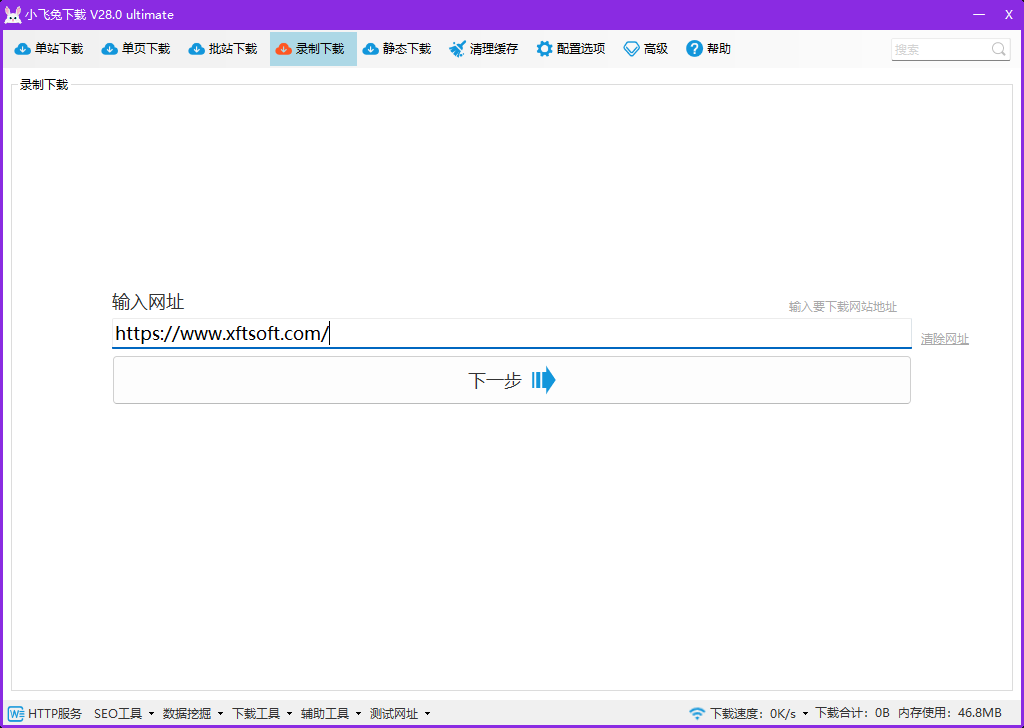Image resolution: width=1024 pixels, height=728 pixels.
Task: Expand the SEO工具 dropdown menu
Action: click(x=124, y=713)
